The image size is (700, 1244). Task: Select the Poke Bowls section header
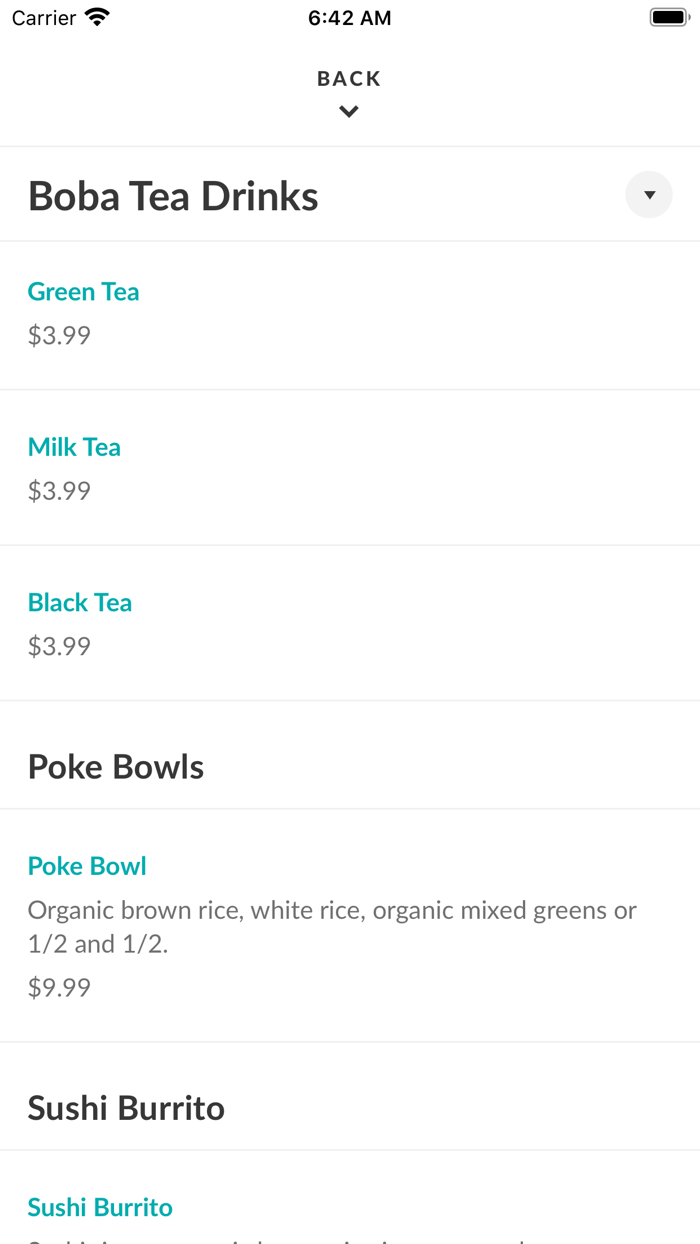pos(116,766)
